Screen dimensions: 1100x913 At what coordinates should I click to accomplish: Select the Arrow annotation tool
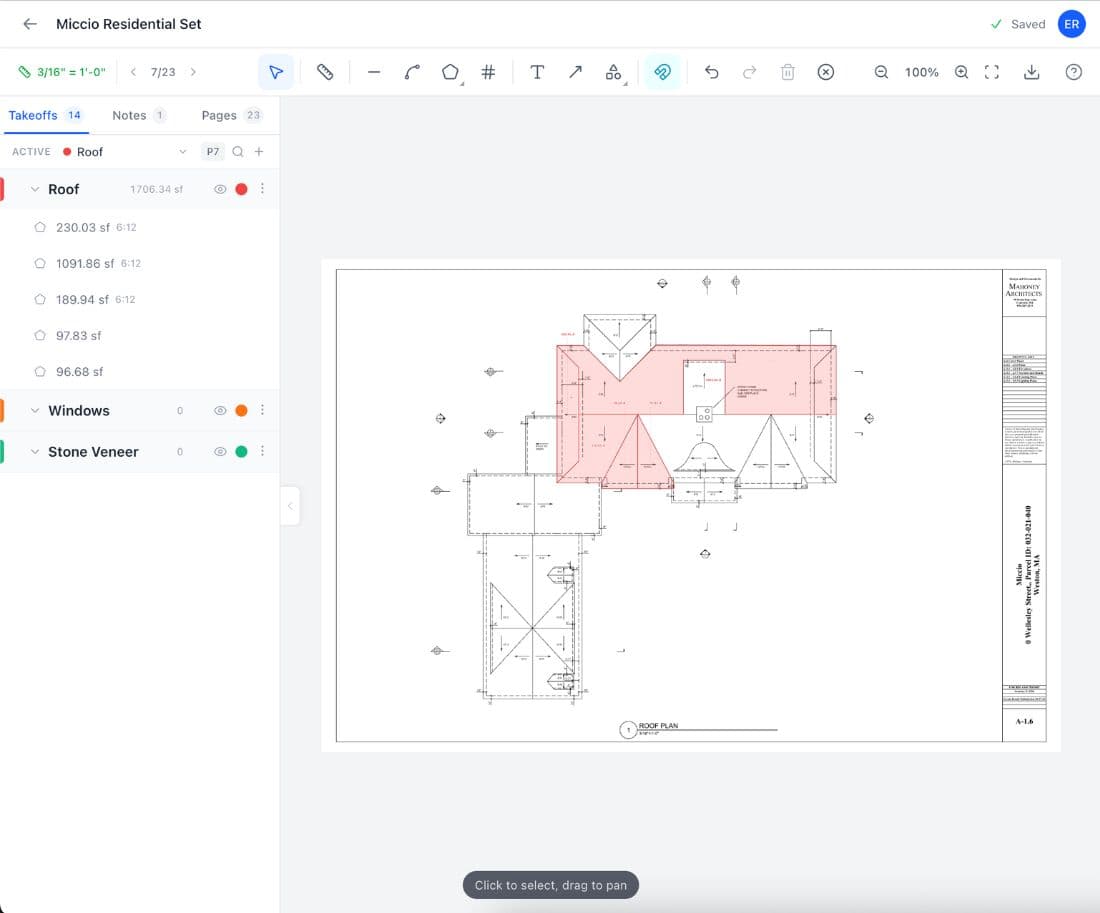575,71
